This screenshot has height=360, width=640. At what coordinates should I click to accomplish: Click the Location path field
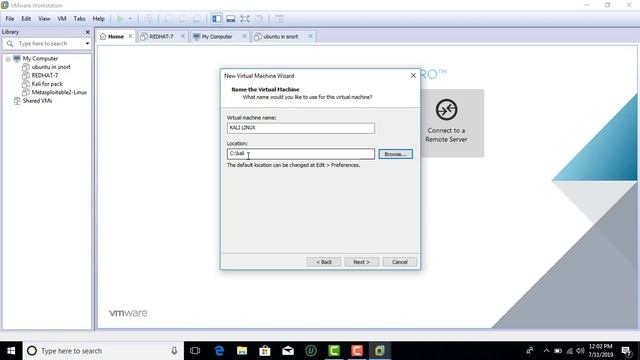pos(301,154)
